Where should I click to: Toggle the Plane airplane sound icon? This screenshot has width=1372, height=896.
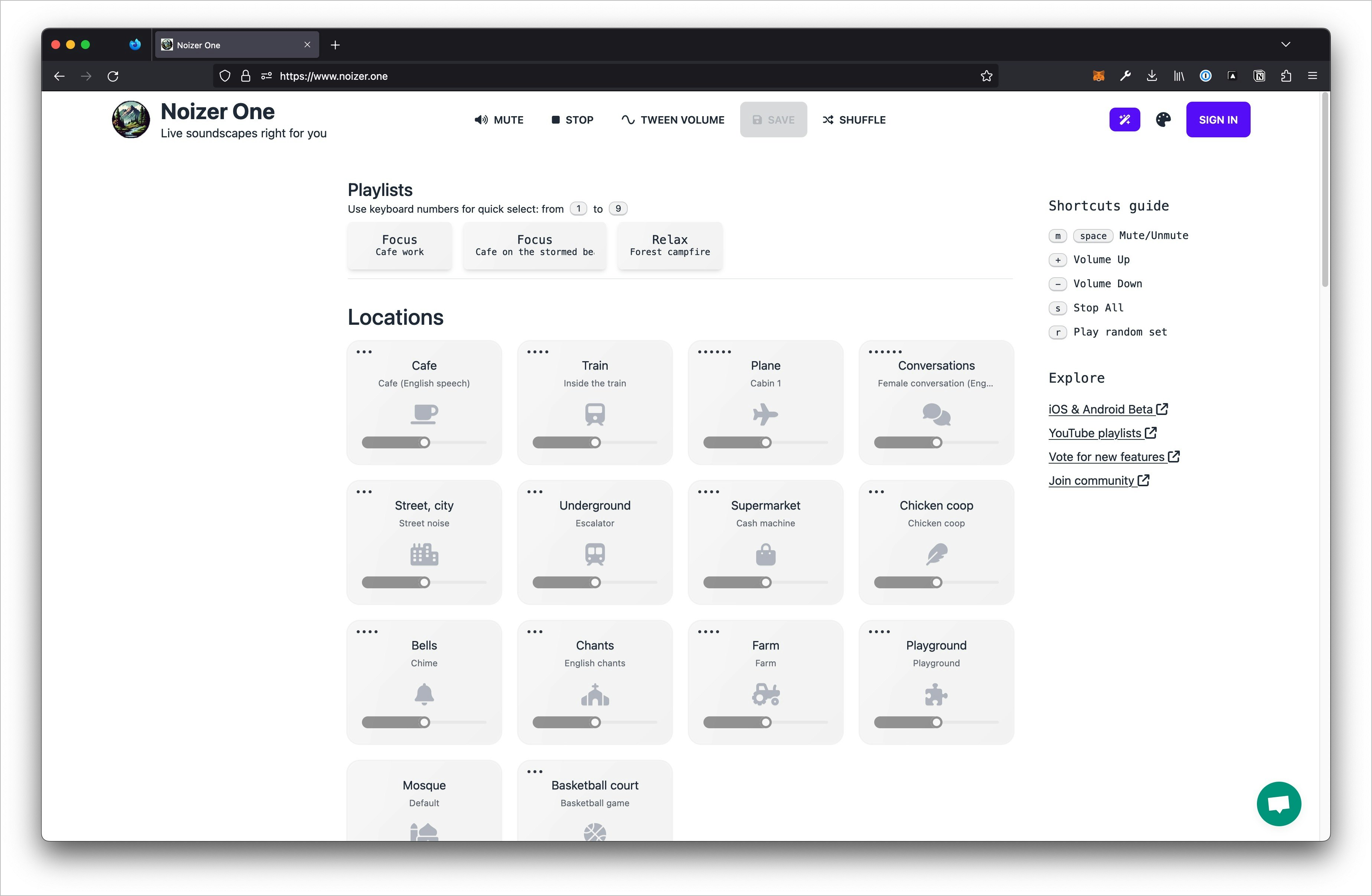[x=765, y=414]
